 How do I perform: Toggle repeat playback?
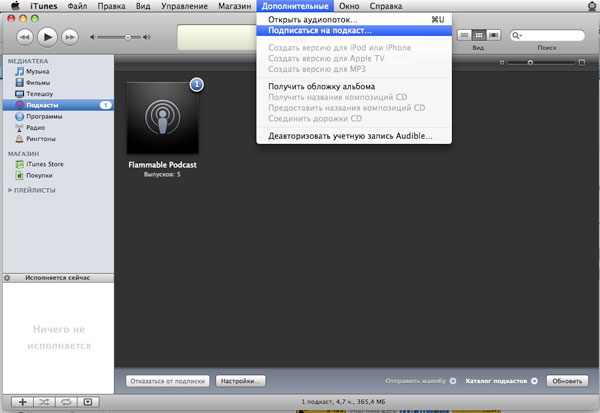click(x=66, y=402)
